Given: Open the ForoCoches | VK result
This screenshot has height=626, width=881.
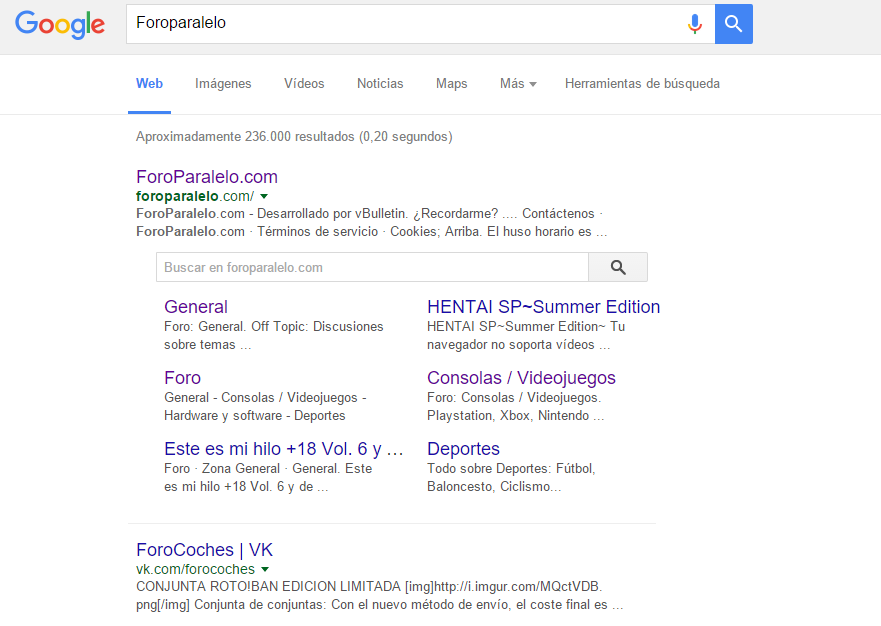Looking at the screenshot, I should [205, 550].
